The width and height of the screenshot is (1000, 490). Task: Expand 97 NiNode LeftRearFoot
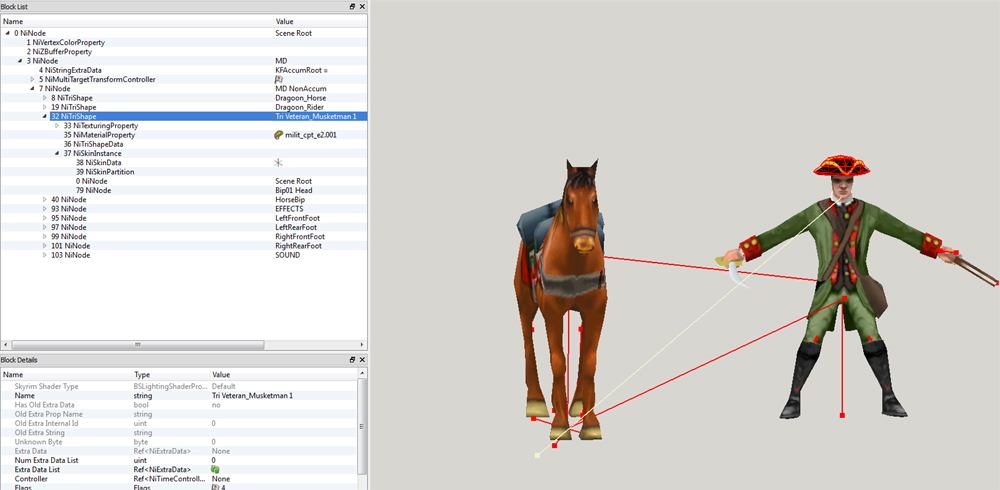(45, 227)
